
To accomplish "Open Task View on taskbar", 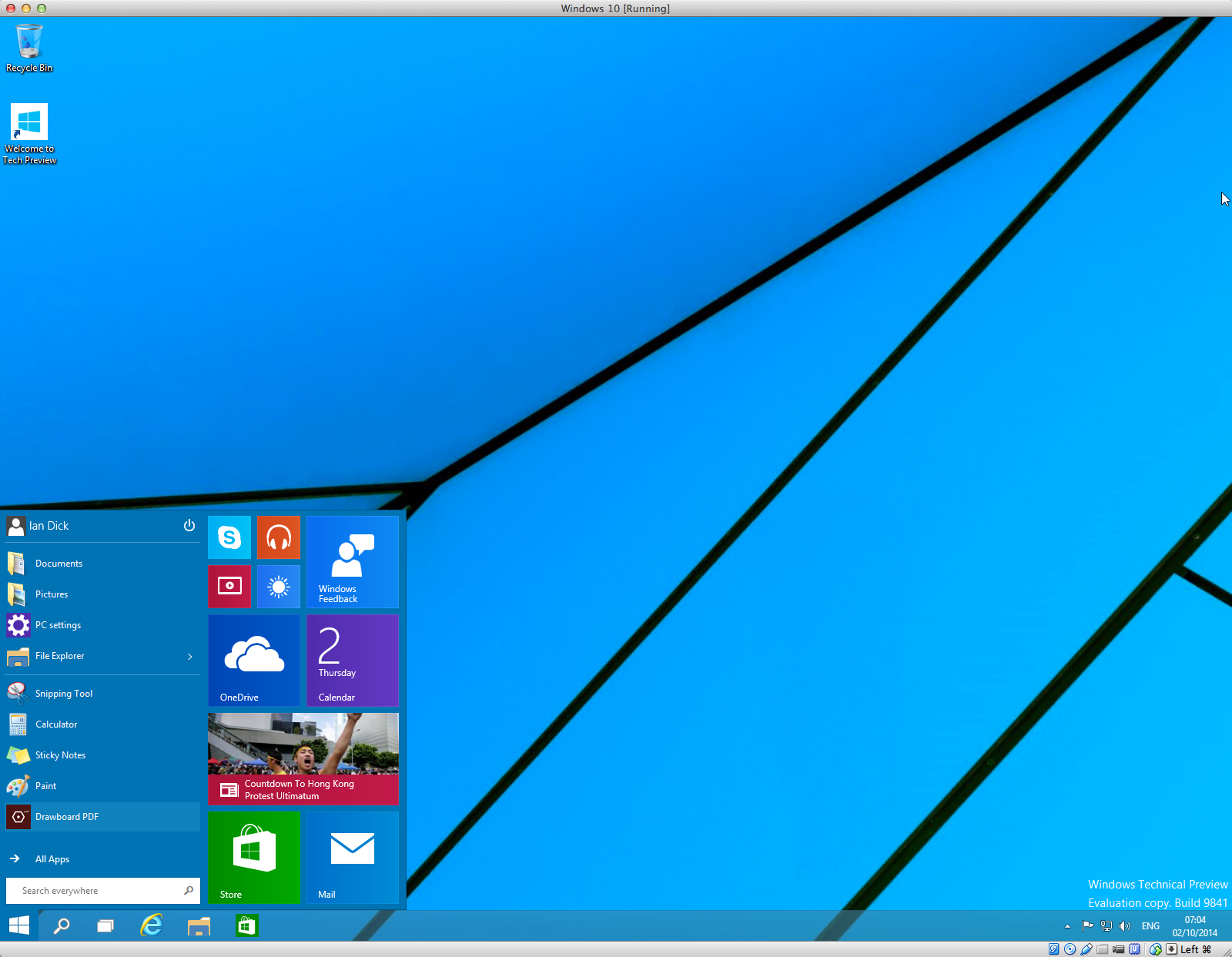I will coord(105,925).
